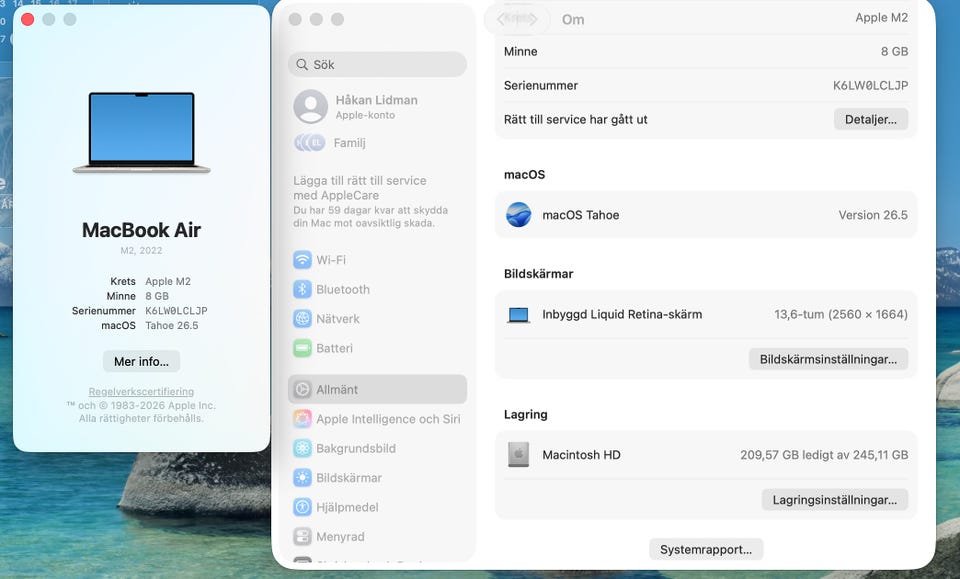This screenshot has height=579, width=960.
Task: Click the 8 GB Minne value in settings
Action: point(894,51)
